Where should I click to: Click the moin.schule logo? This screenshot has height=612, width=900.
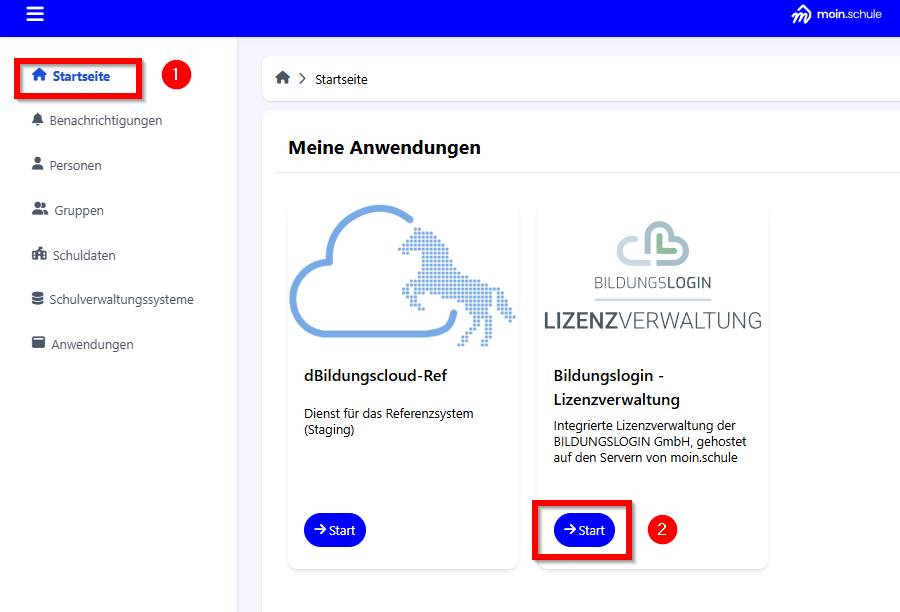(x=836, y=14)
